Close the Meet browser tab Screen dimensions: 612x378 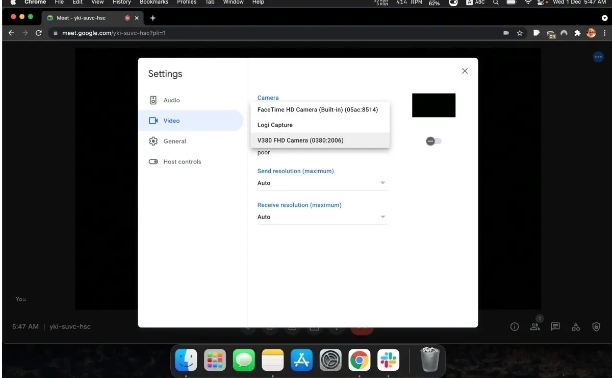(x=137, y=18)
